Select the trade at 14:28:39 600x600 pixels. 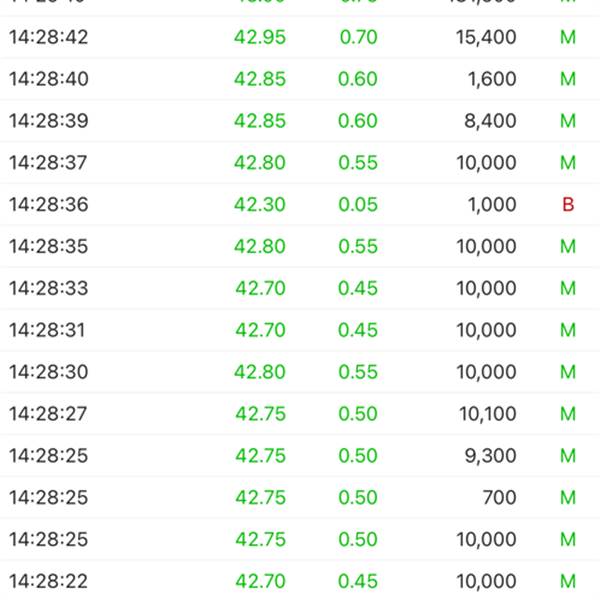coord(49,121)
